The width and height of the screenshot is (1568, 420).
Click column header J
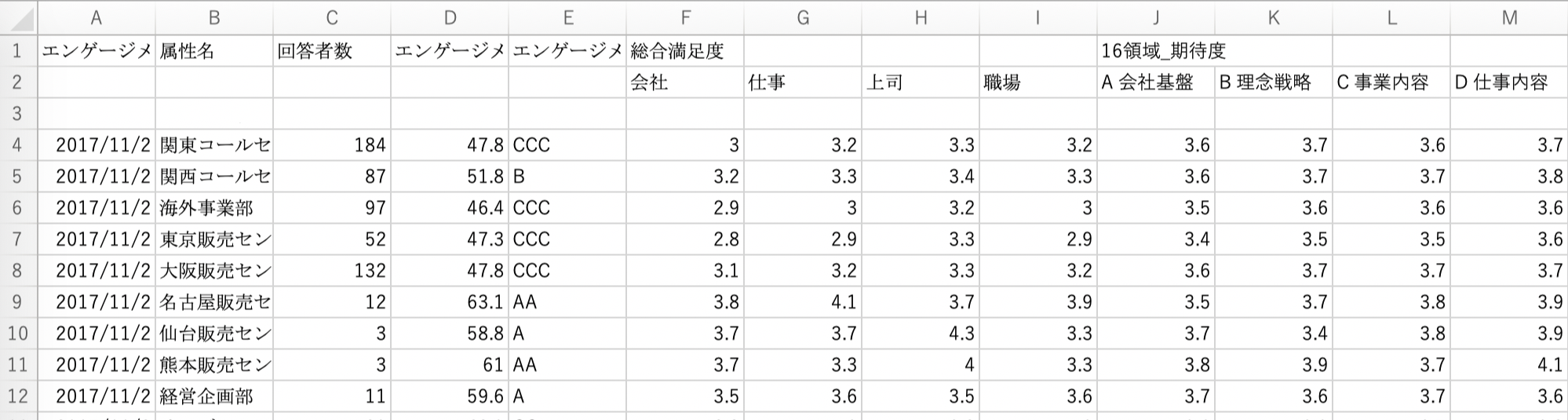click(x=1156, y=17)
